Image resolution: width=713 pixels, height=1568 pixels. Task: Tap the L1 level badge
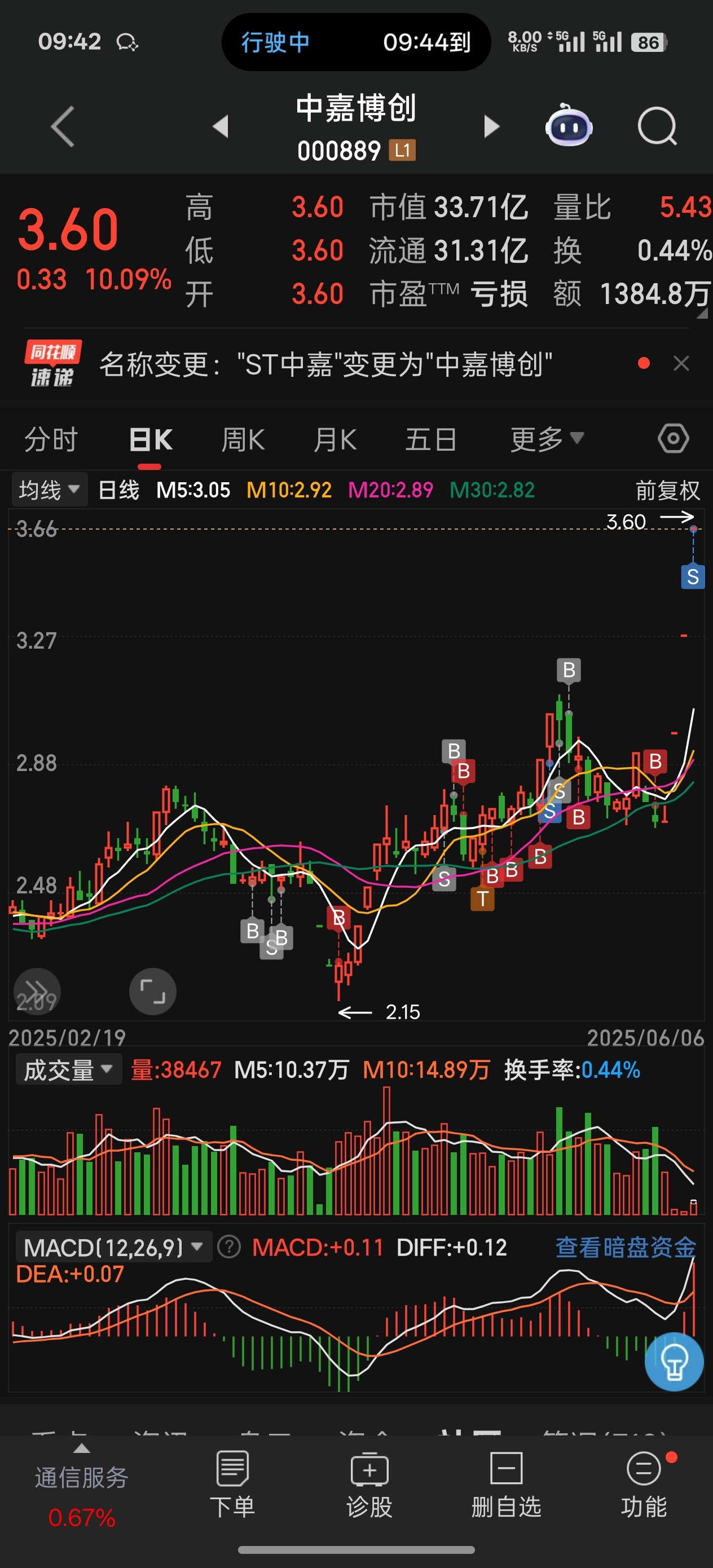(402, 151)
